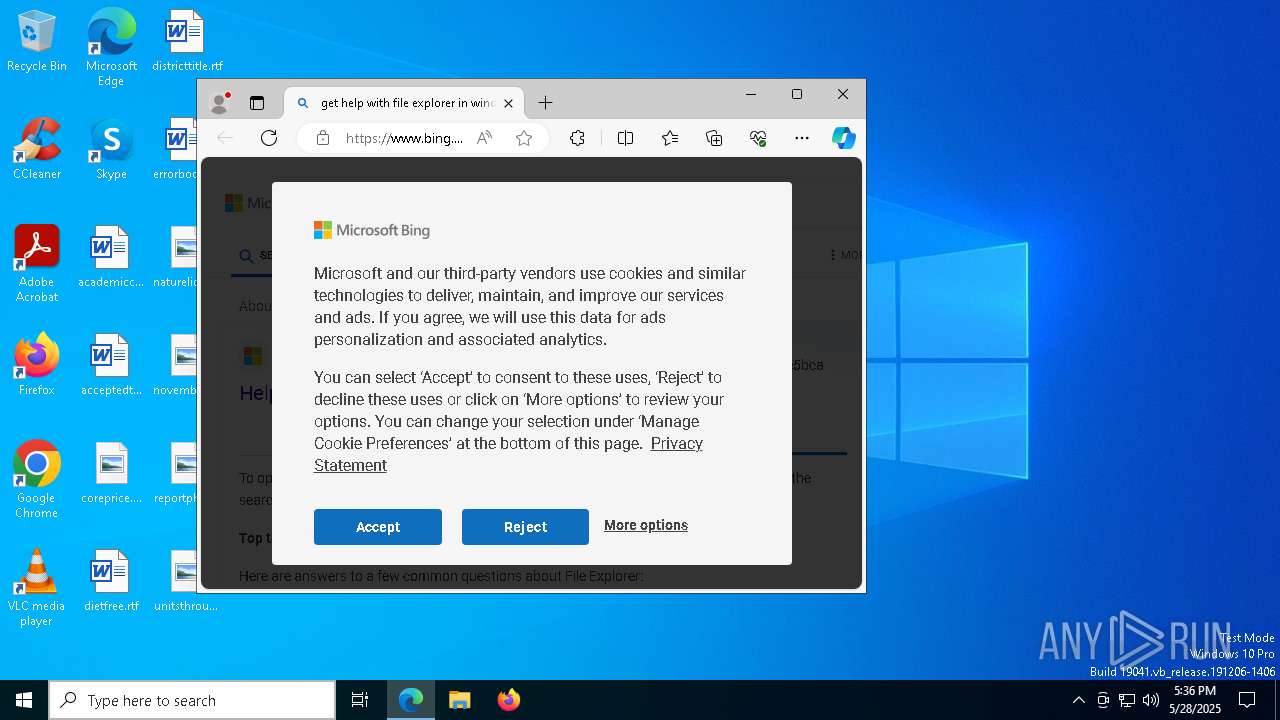Open Task View from taskbar
The image size is (1280, 720).
point(360,700)
